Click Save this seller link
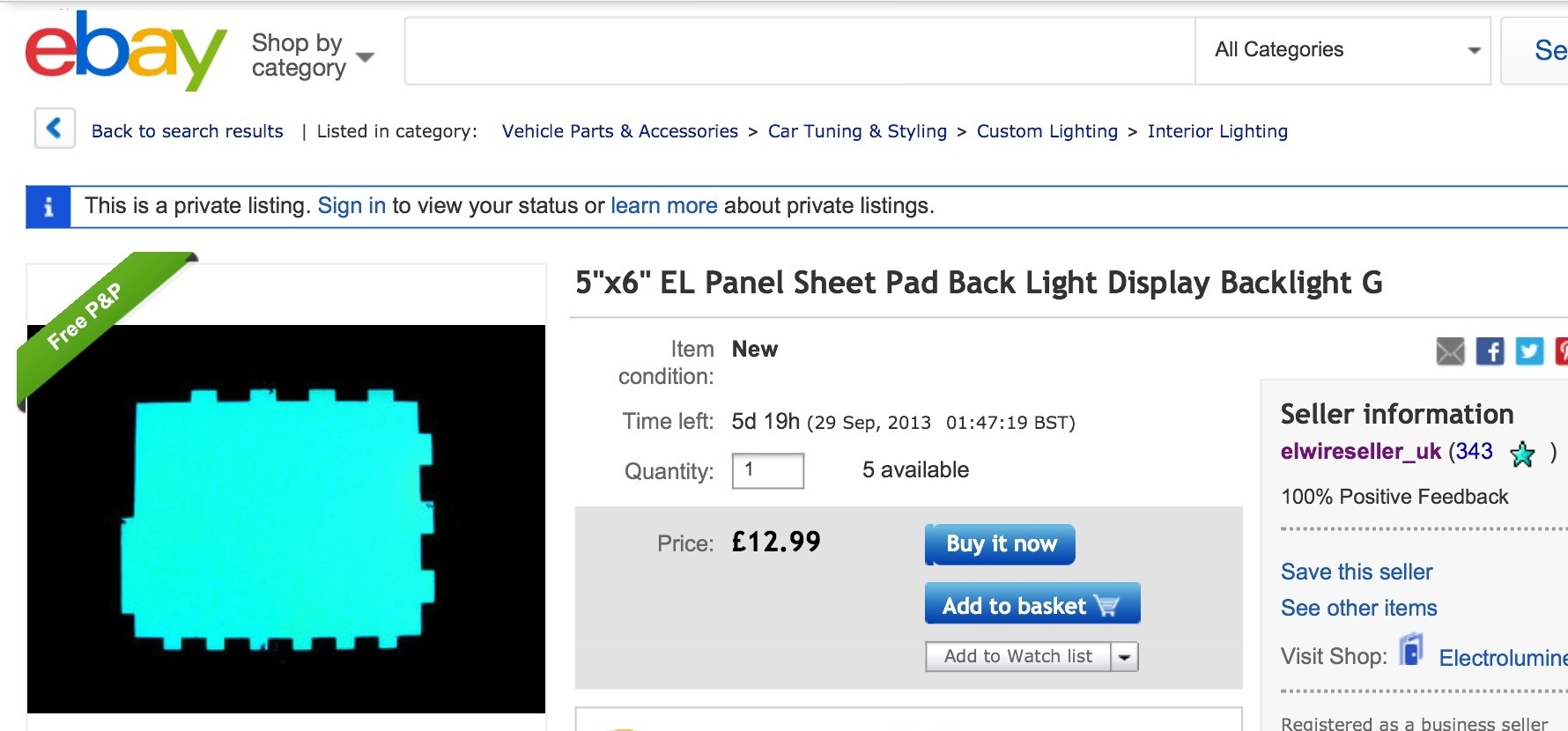 1357,572
